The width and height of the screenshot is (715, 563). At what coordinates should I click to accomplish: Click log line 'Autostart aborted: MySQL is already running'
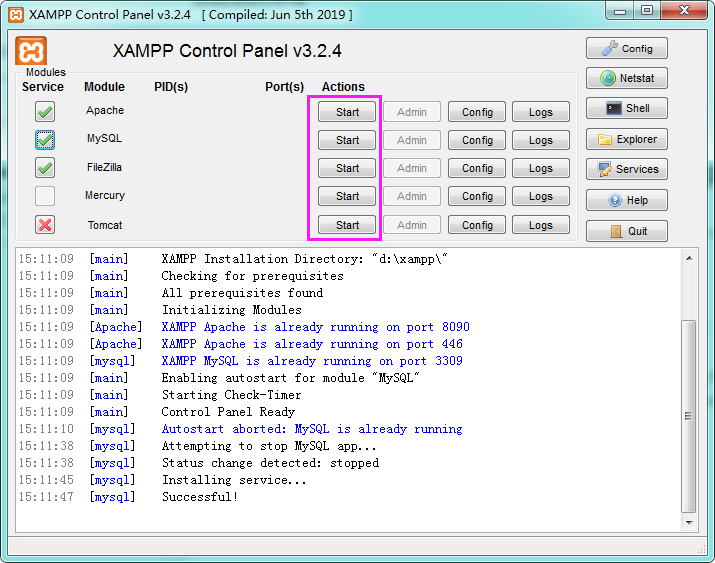tap(312, 429)
